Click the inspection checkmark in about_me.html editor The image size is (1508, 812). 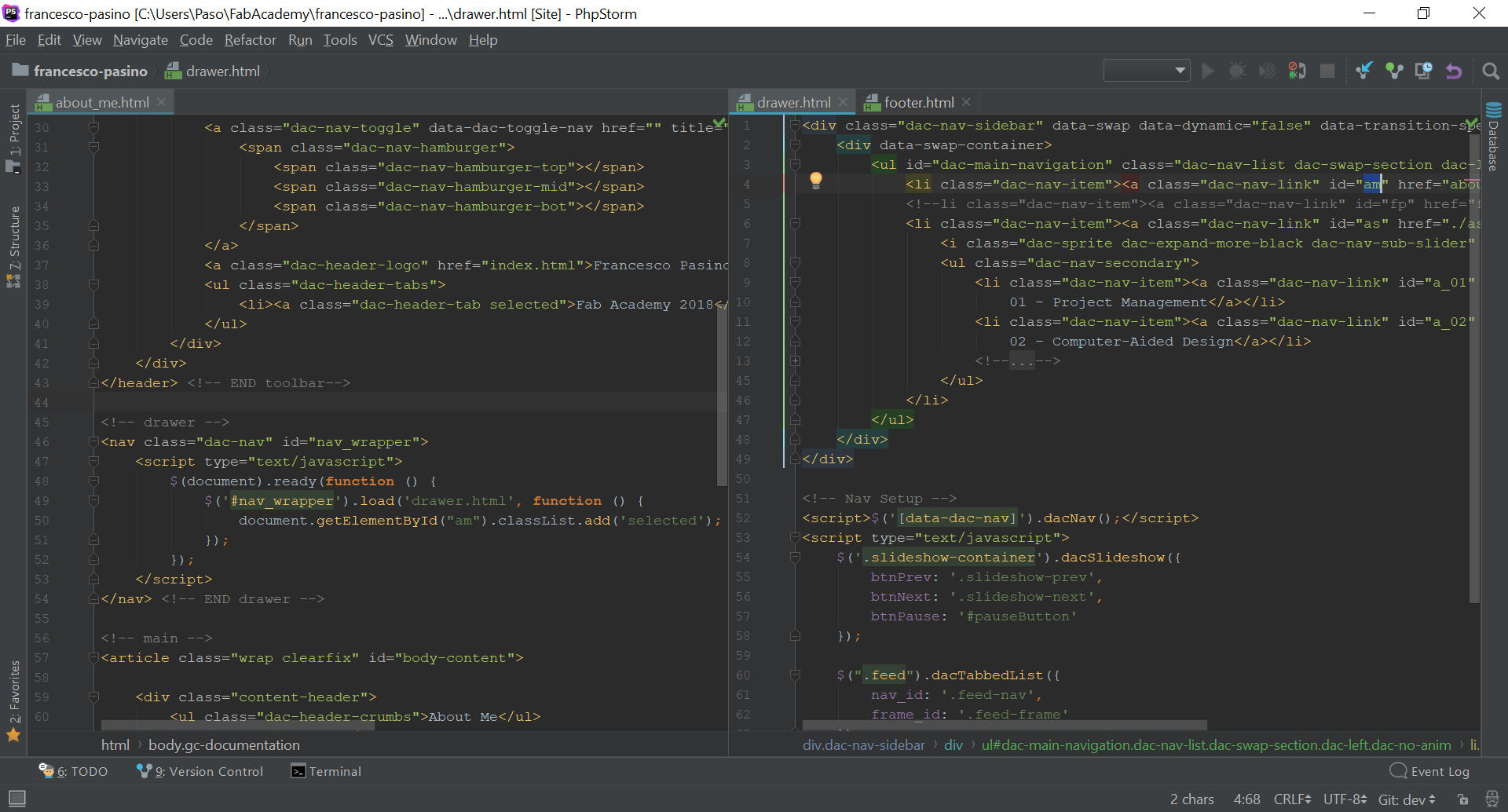click(x=719, y=123)
